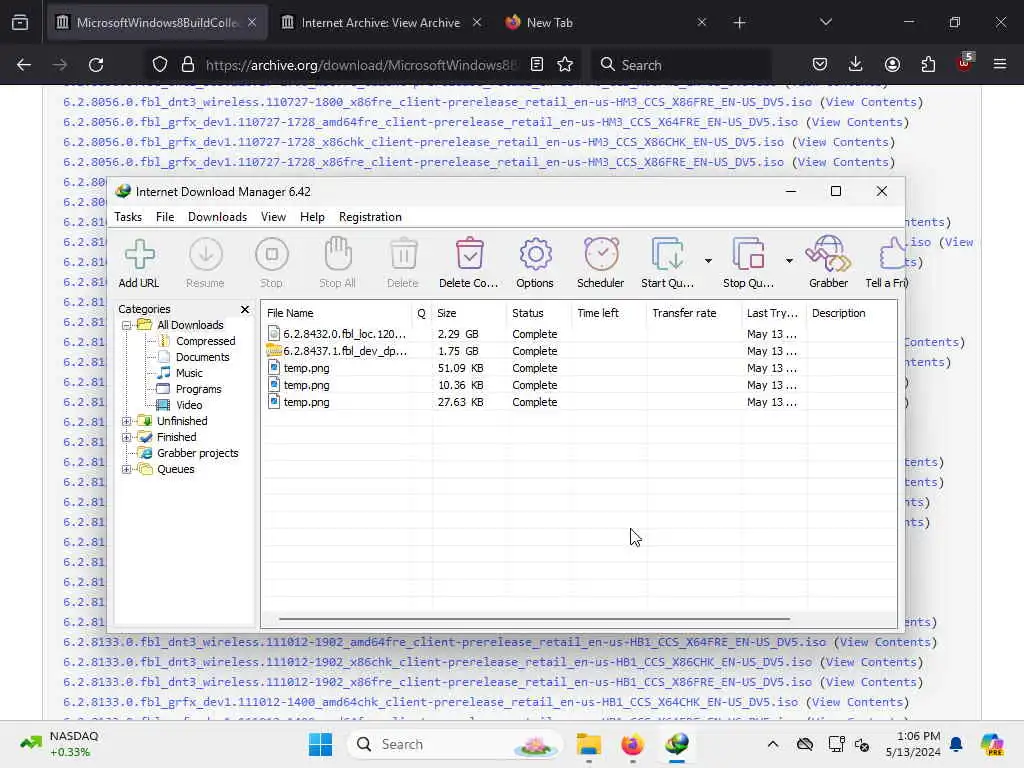Expand the Queues category node
Image resolution: width=1024 pixels, height=768 pixels.
(x=127, y=470)
